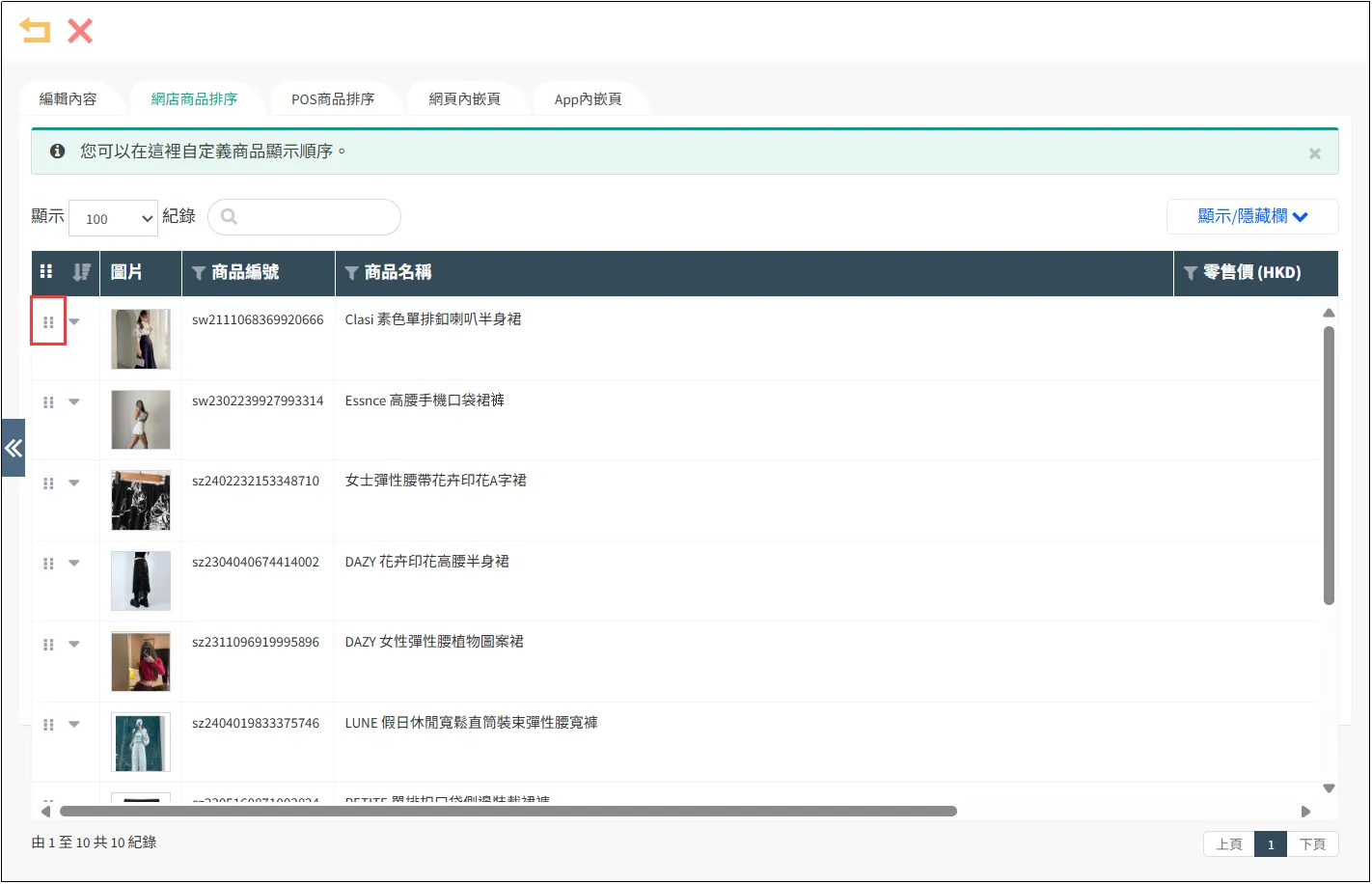Open the 網頁內嵌頁 tab
The height and width of the screenshot is (884, 1372).
464,99
